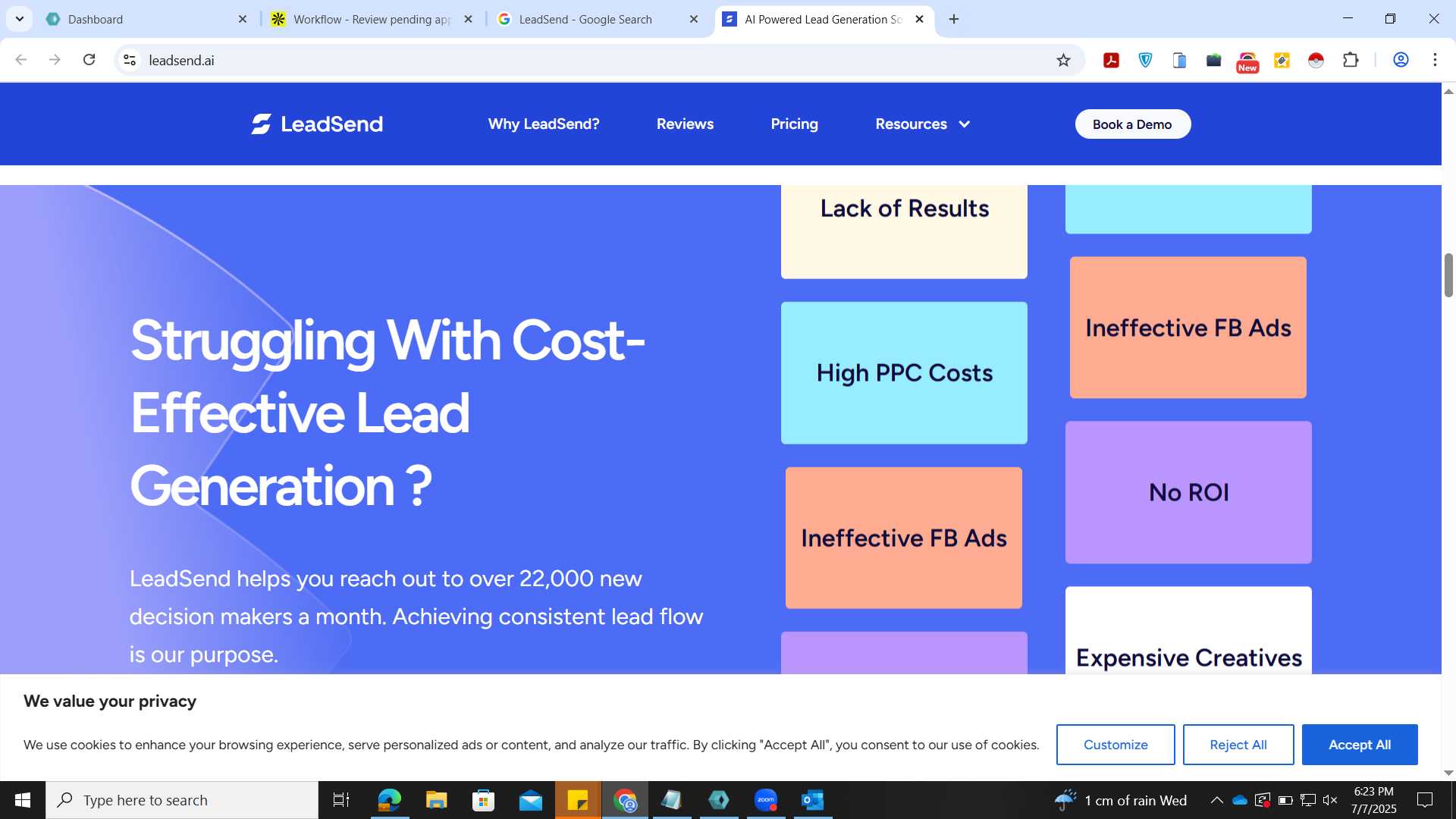The height and width of the screenshot is (819, 1456).
Task: Open Windows Start menu
Action: (23, 800)
